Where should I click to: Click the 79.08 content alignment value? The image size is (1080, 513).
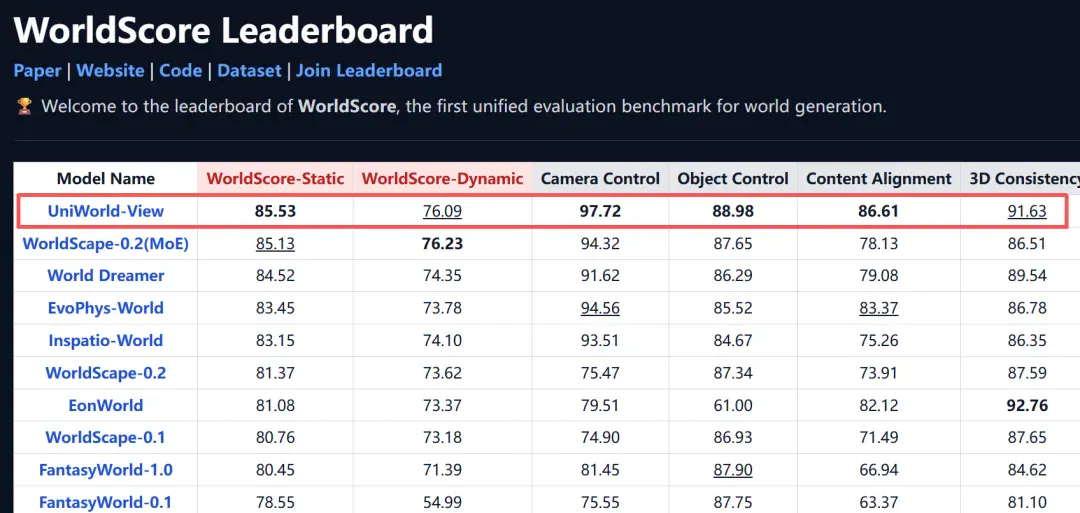878,275
